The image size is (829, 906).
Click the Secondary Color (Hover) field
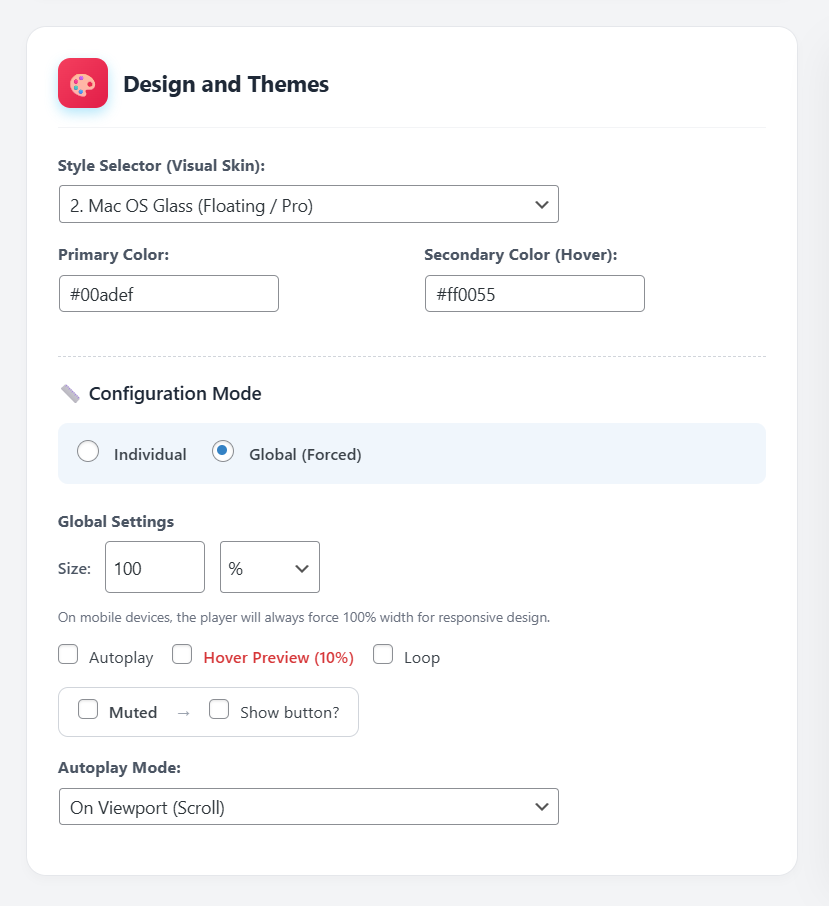tap(534, 294)
